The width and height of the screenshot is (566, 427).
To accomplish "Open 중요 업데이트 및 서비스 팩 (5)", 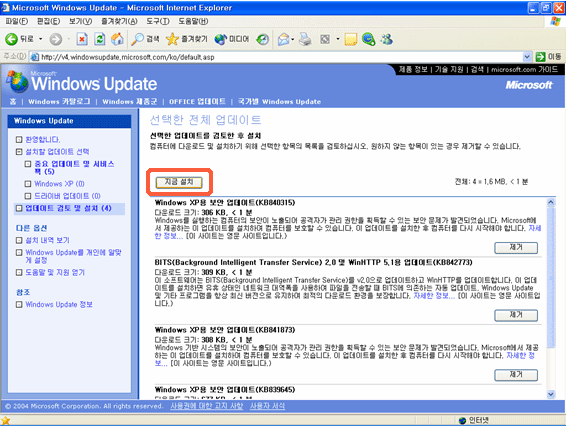I will tap(74, 167).
